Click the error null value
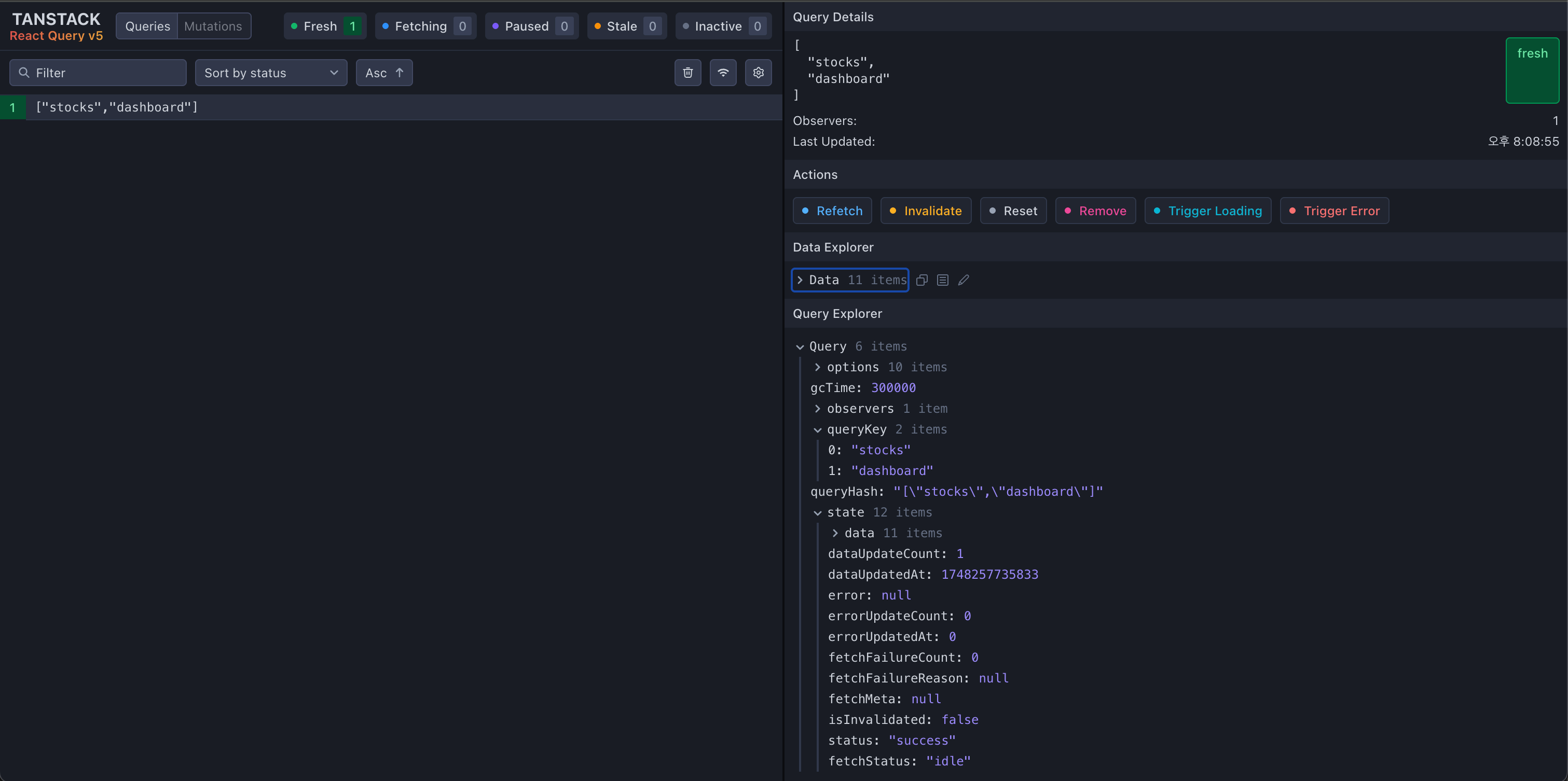 [896, 595]
